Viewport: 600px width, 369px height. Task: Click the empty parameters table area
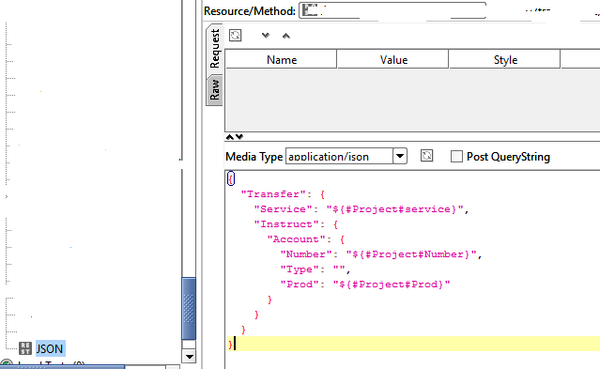pyautogui.click(x=412, y=100)
